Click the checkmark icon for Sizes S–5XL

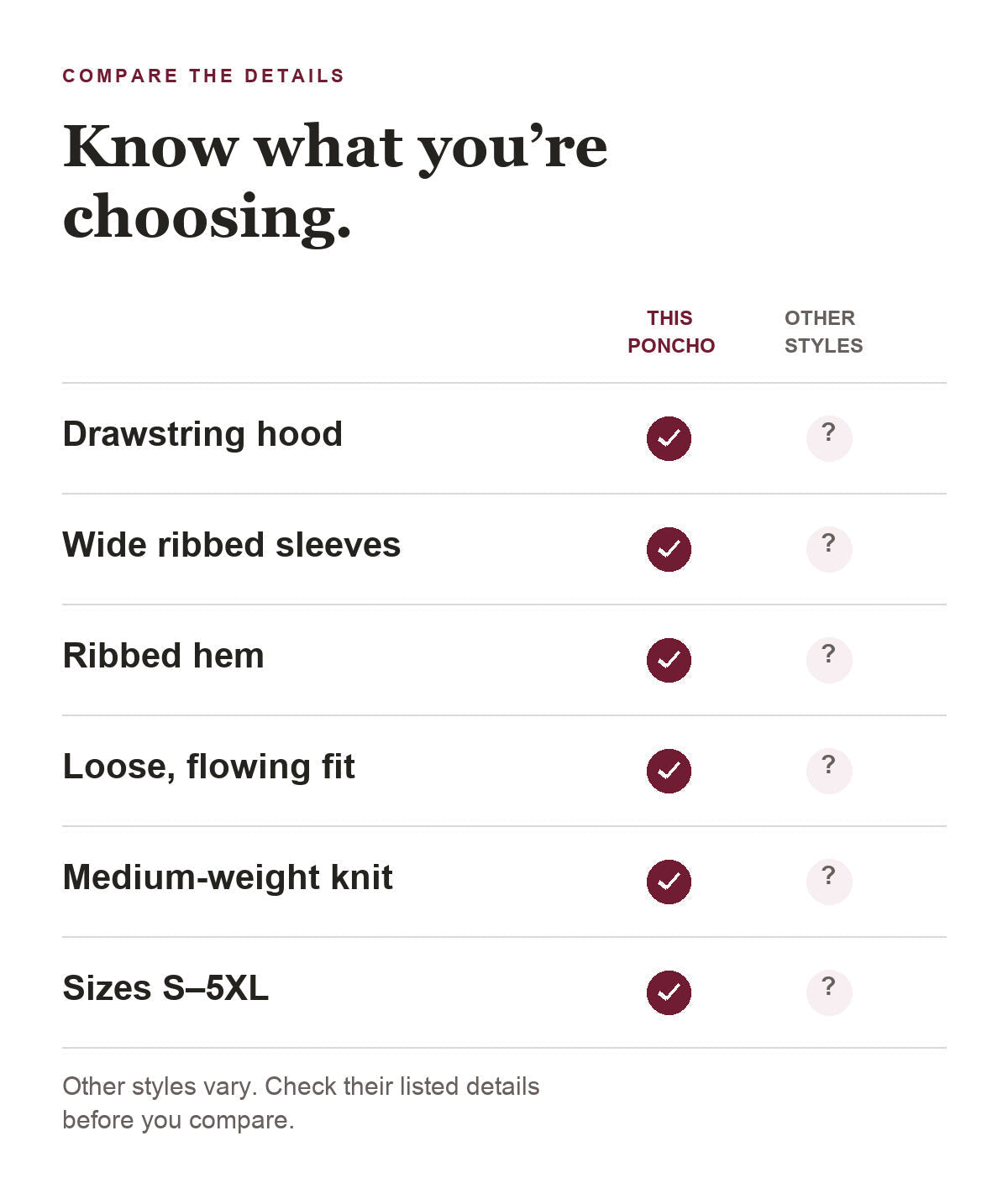point(669,992)
